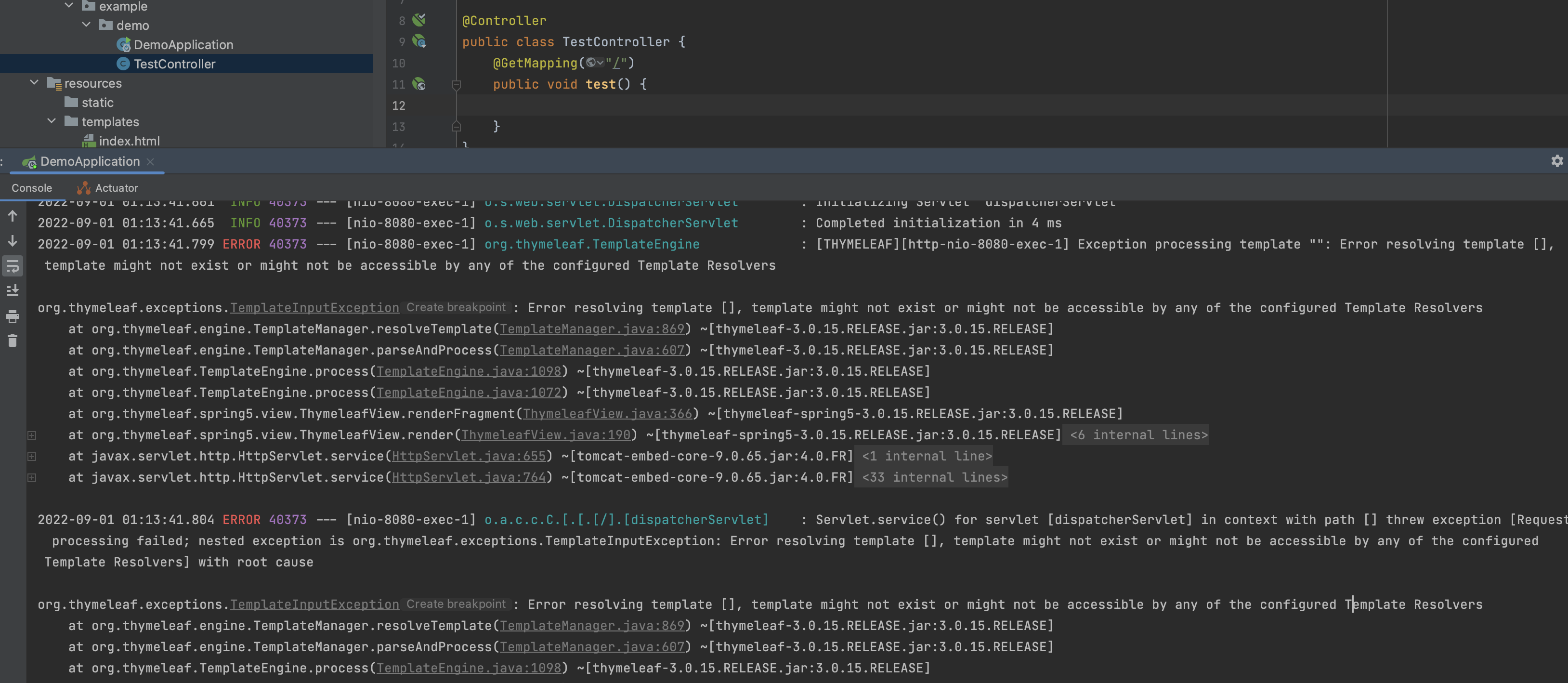1568x683 pixels.
Task: Collapse the resources folder chevron
Action: tap(34, 83)
